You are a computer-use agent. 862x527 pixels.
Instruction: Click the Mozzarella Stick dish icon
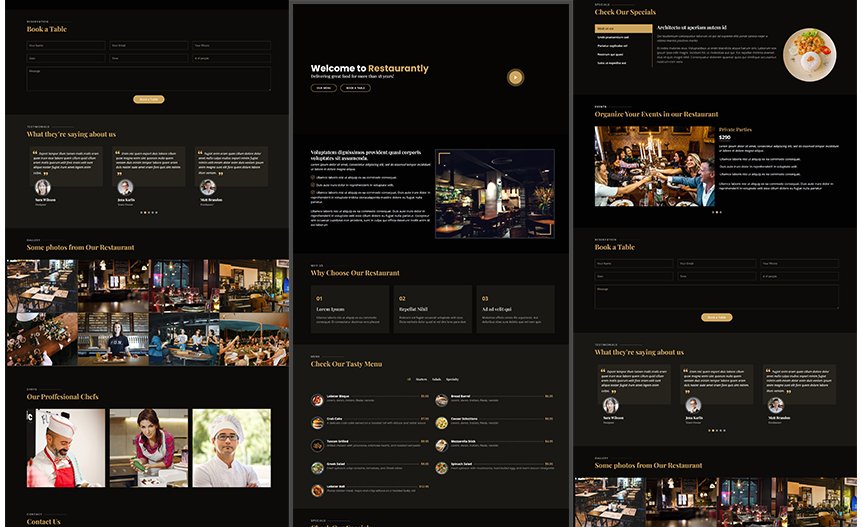click(441, 445)
